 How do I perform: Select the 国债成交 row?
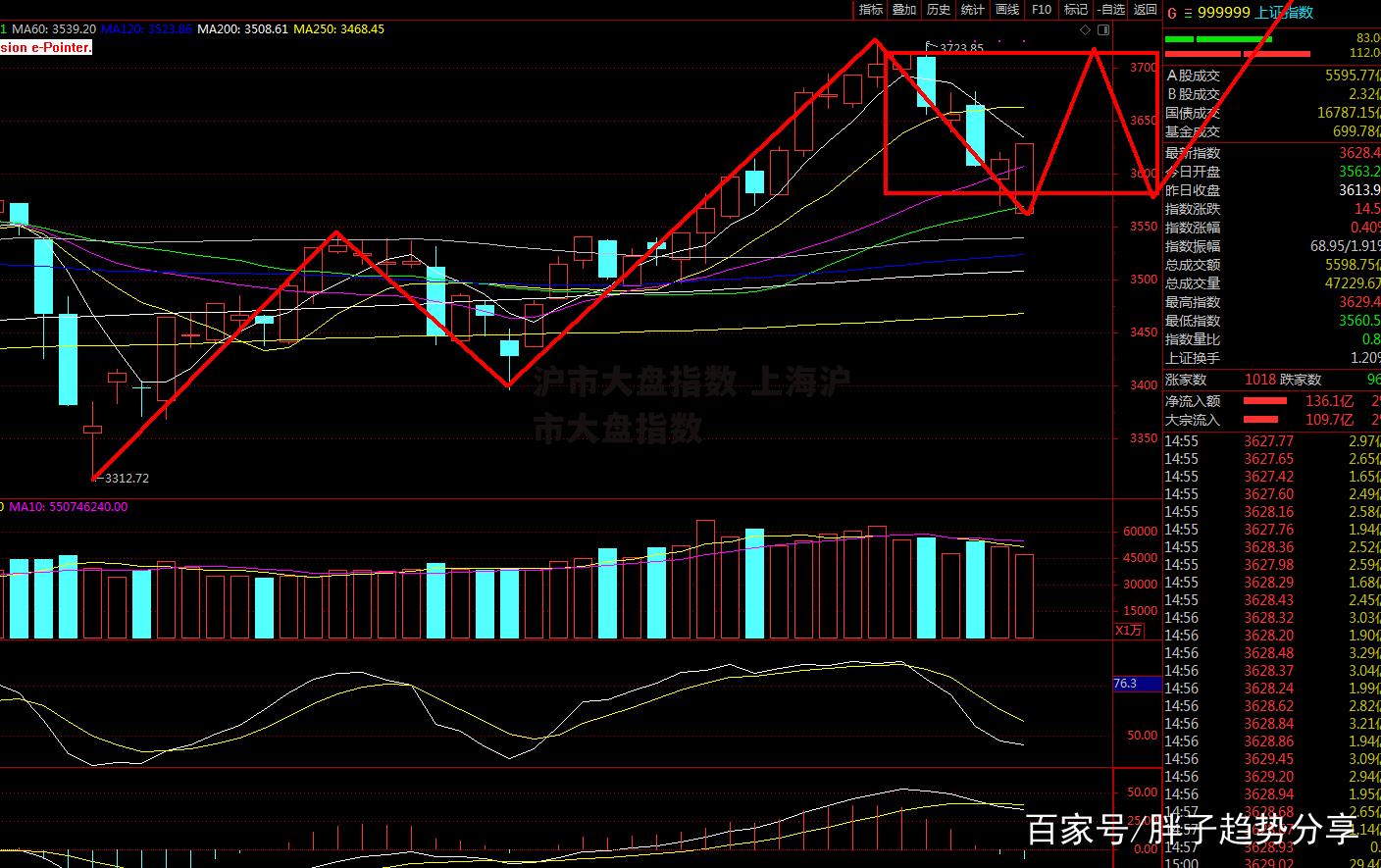coord(1272,113)
